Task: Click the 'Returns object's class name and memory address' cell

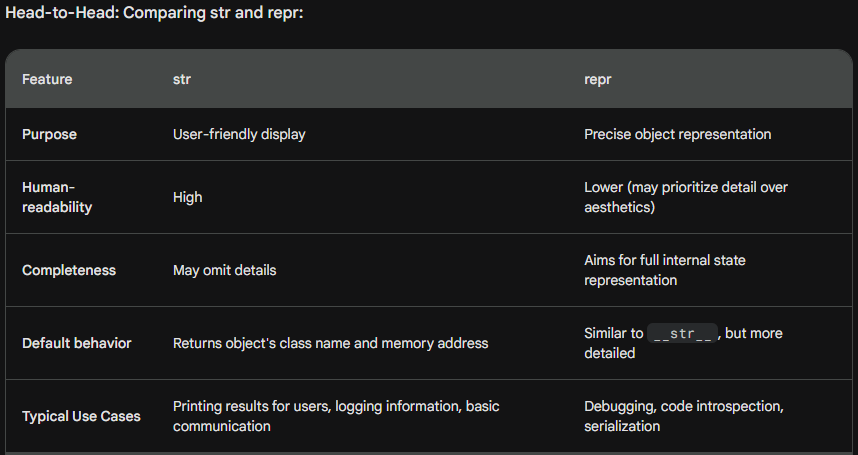Action: (x=330, y=343)
